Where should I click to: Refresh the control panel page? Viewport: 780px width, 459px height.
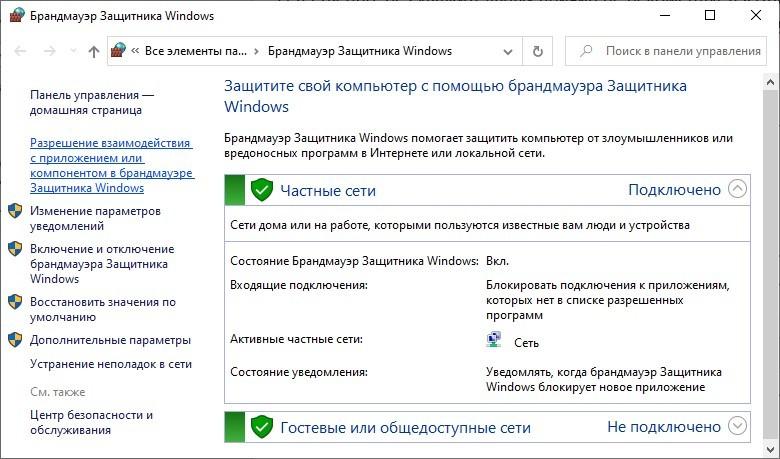point(538,51)
